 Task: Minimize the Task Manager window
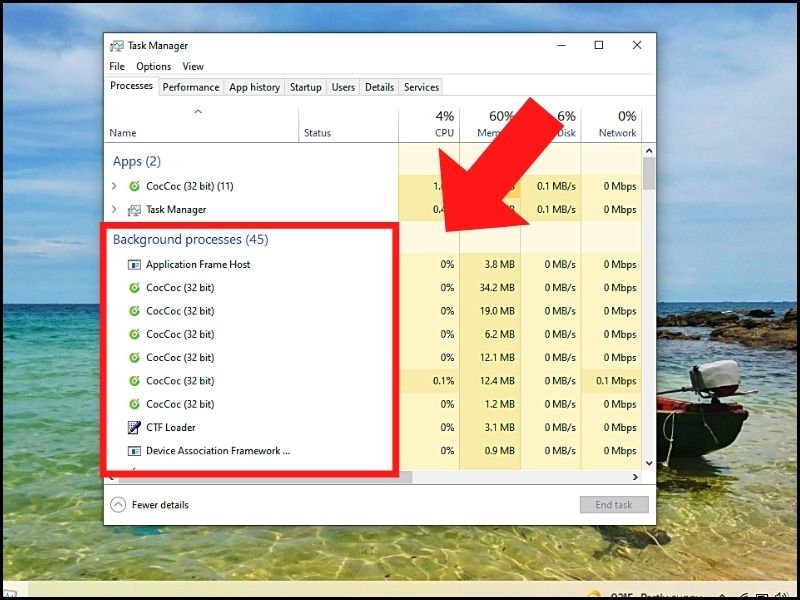click(x=562, y=45)
